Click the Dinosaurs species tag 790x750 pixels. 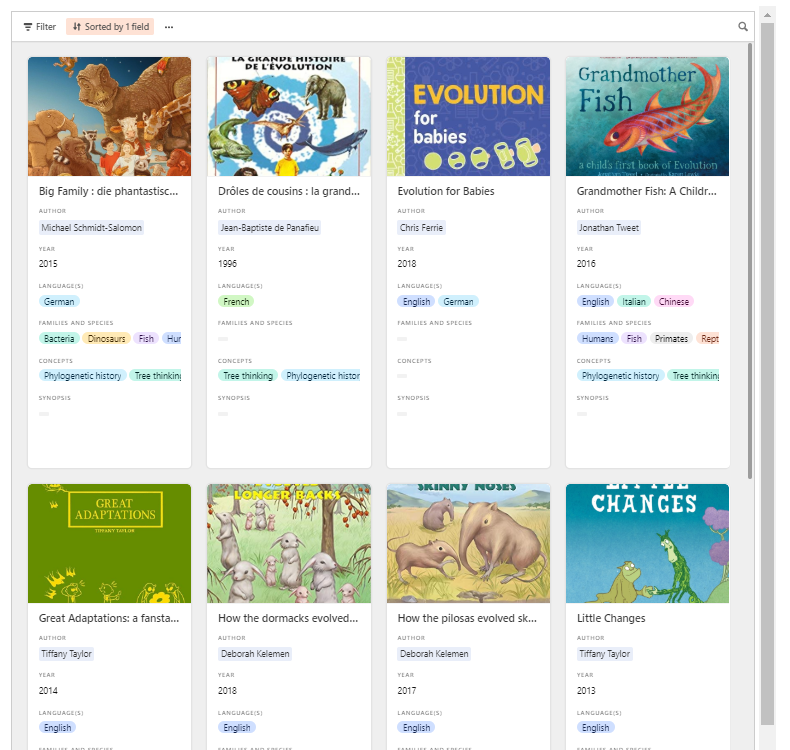tap(106, 338)
